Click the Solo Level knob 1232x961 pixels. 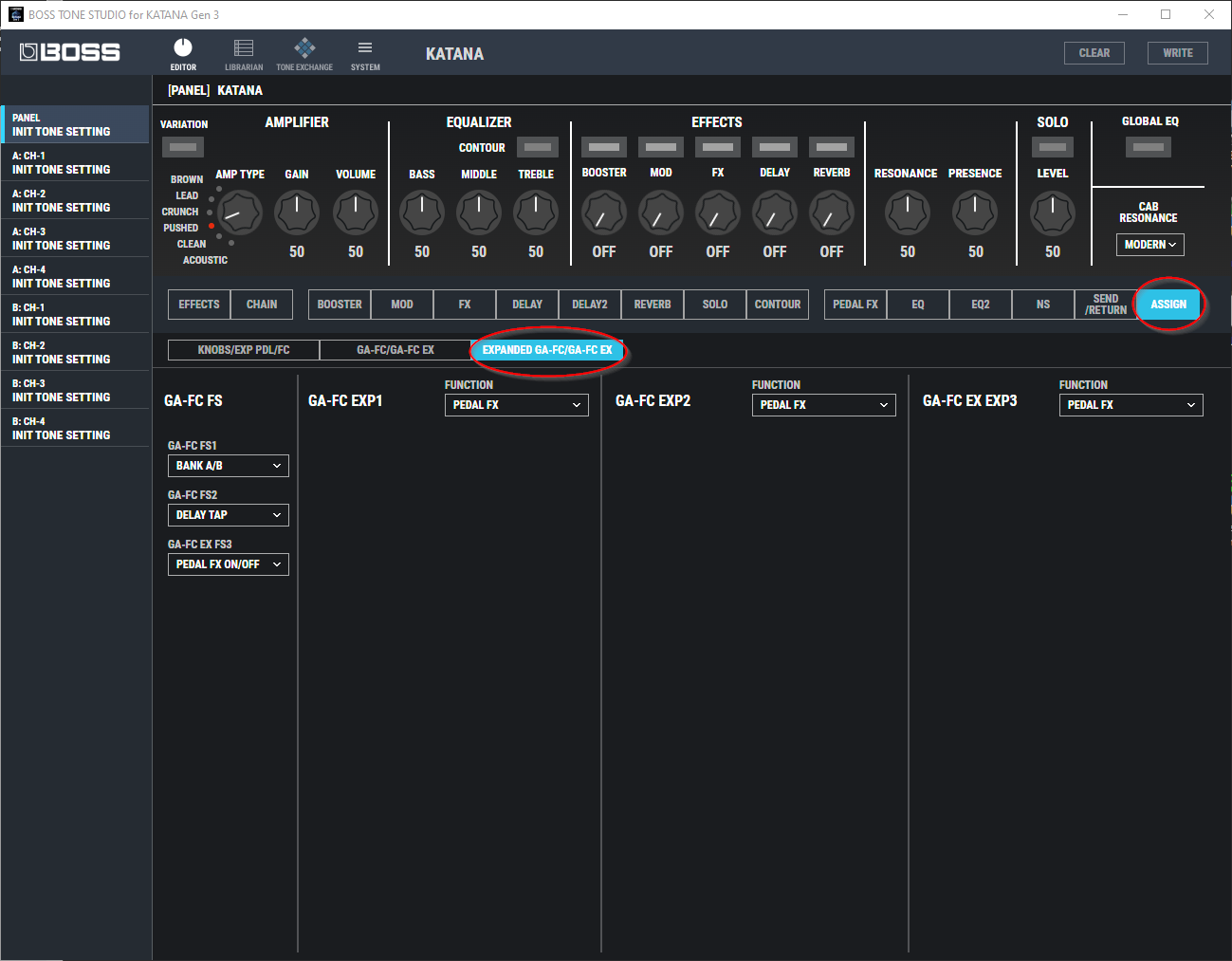[x=1053, y=213]
